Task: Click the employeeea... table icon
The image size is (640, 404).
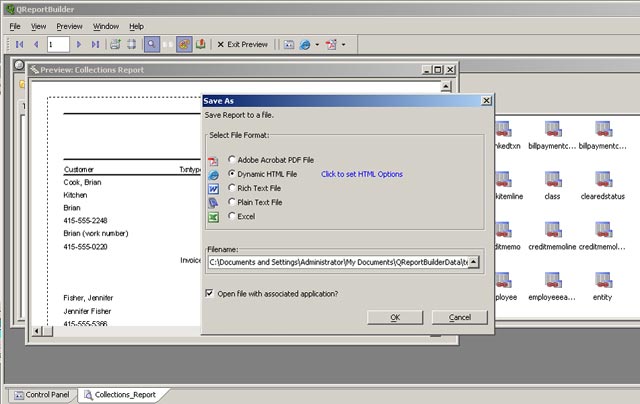Action: point(552,280)
